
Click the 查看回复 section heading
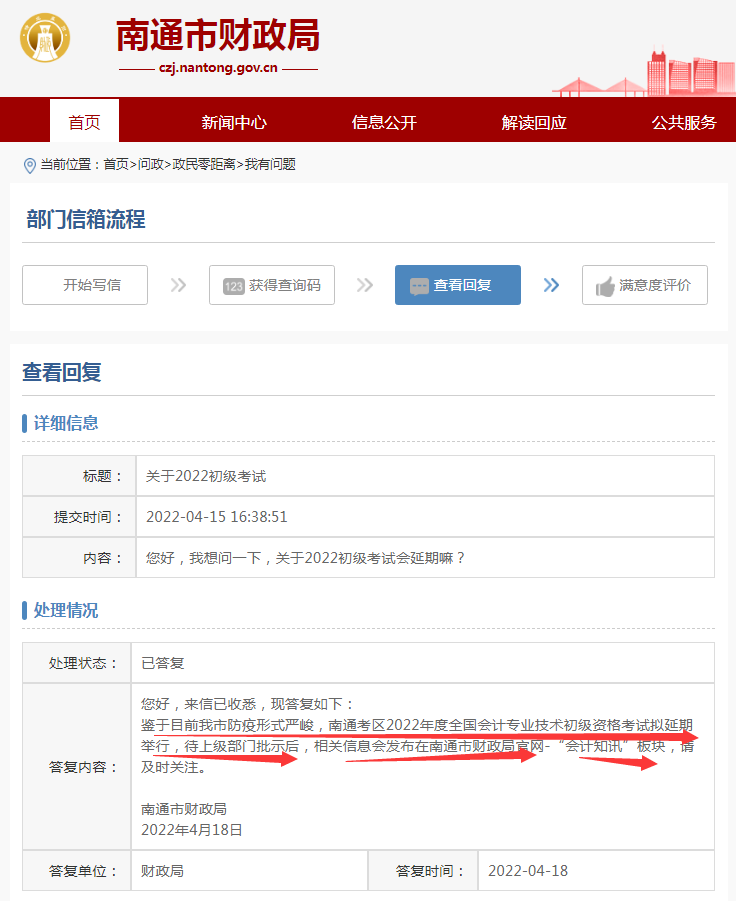tap(61, 372)
